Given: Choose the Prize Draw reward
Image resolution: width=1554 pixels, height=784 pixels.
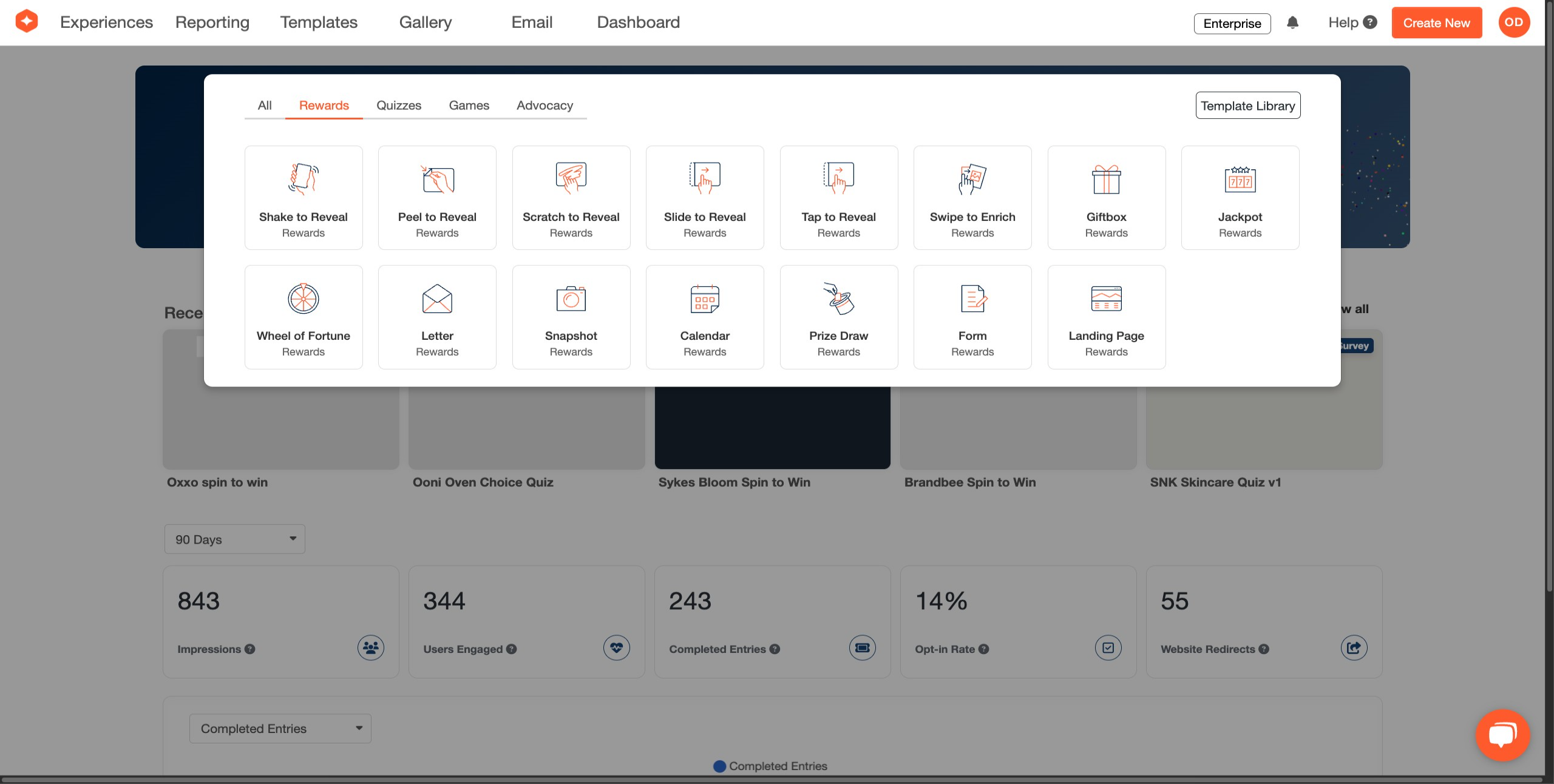Looking at the screenshot, I should pyautogui.click(x=838, y=317).
